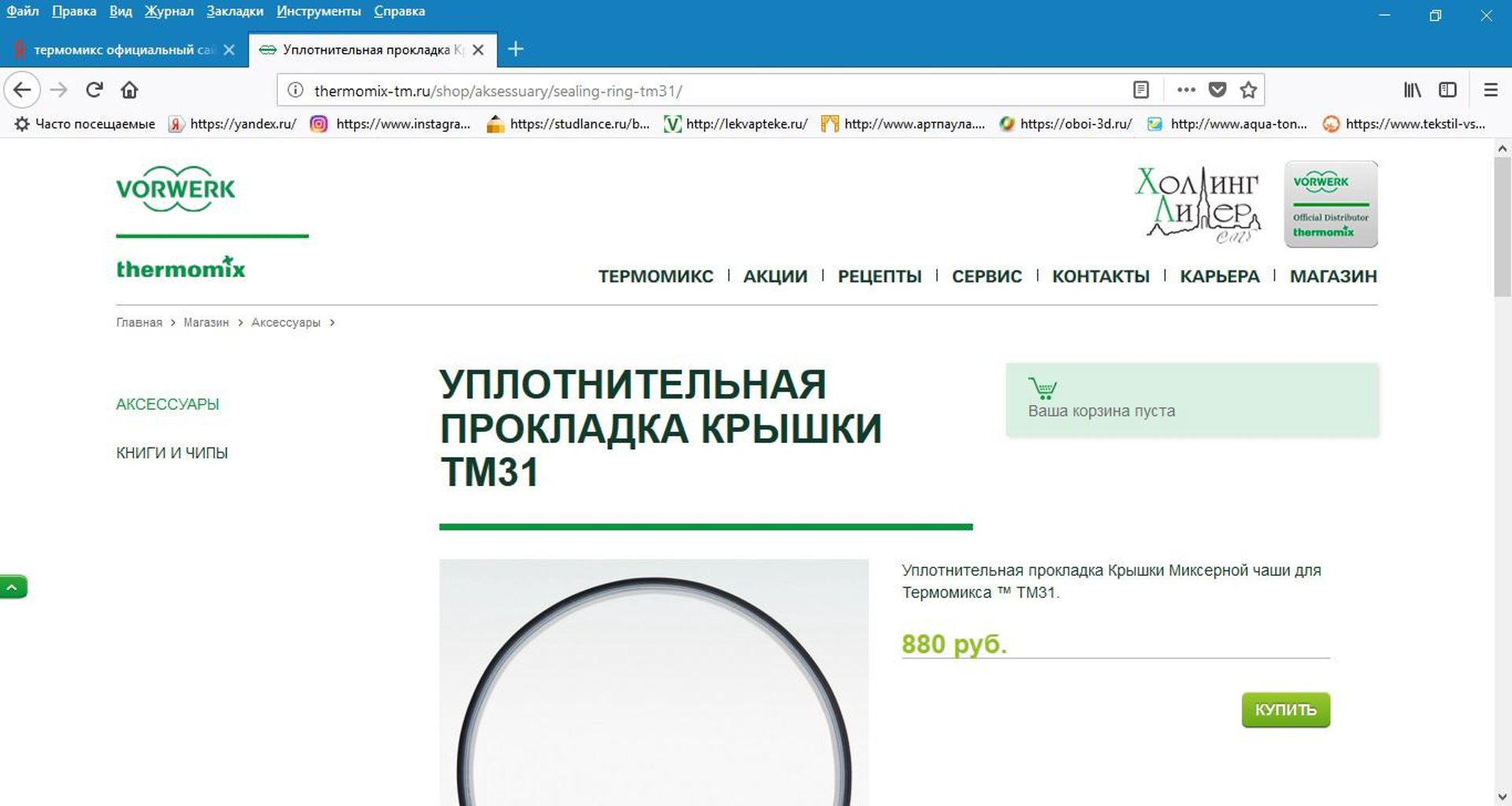Click Ваша корзина пуста cart text
Image resolution: width=1512 pixels, height=806 pixels.
(x=1101, y=411)
